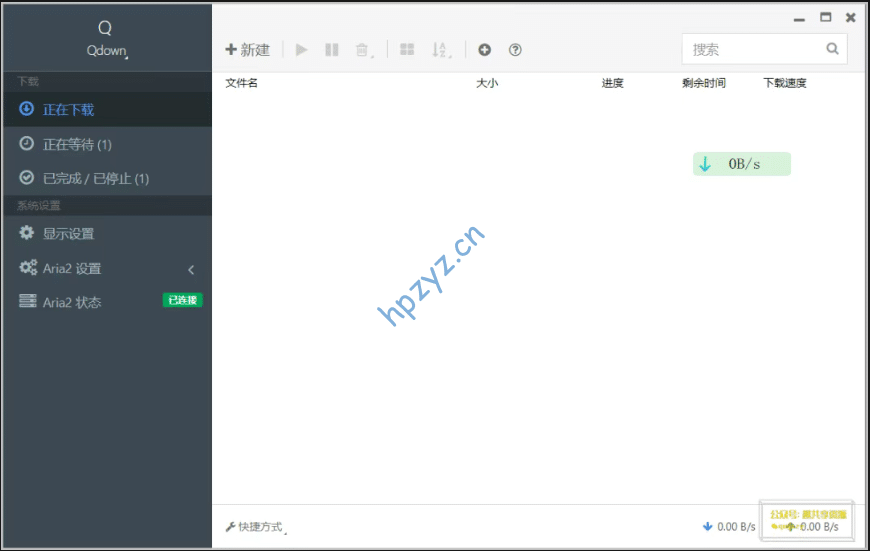Open the 快捷方式 shortcuts menu
Screen dimensions: 870x551
(254, 527)
